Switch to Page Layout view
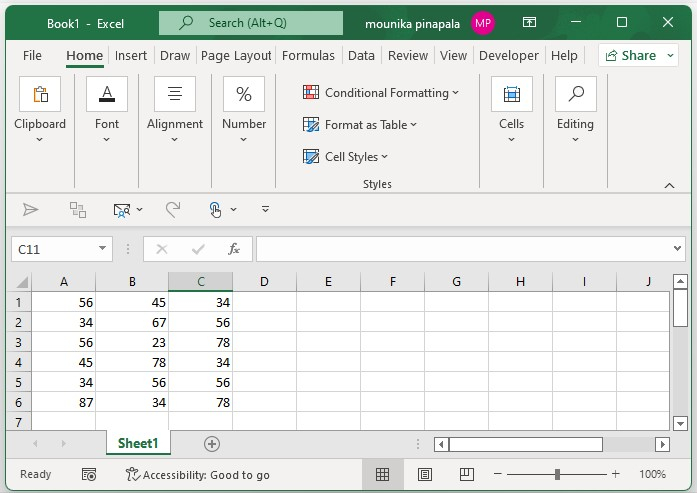The width and height of the screenshot is (697, 493). pos(425,474)
